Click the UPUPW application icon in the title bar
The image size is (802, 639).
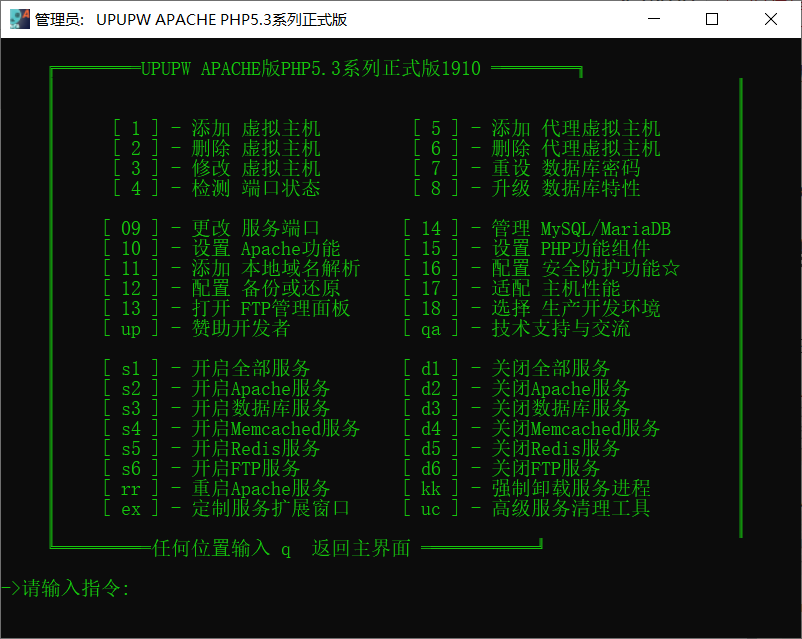16,18
